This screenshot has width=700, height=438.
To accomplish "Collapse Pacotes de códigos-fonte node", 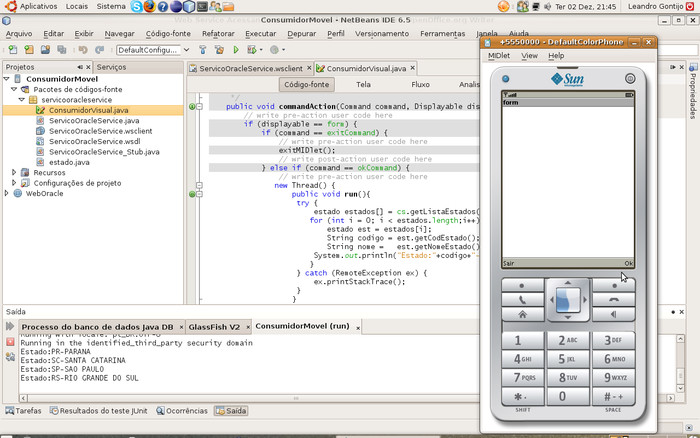I will click(x=14, y=89).
